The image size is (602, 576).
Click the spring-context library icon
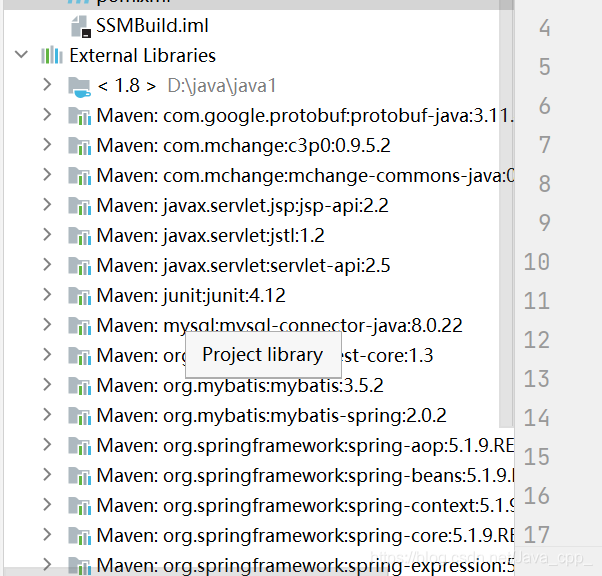(x=79, y=505)
